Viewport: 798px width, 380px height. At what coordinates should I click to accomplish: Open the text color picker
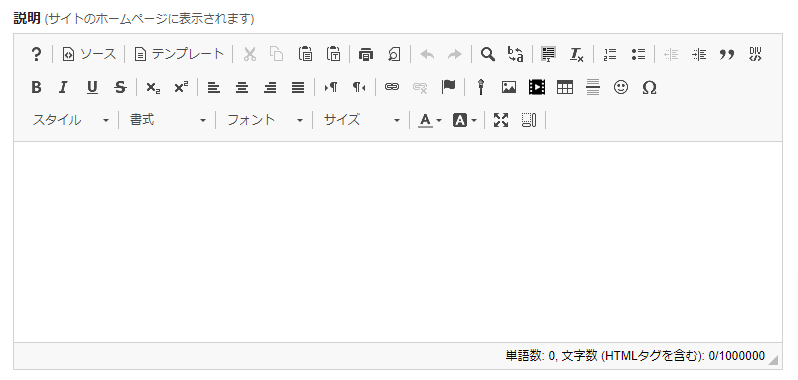point(430,120)
